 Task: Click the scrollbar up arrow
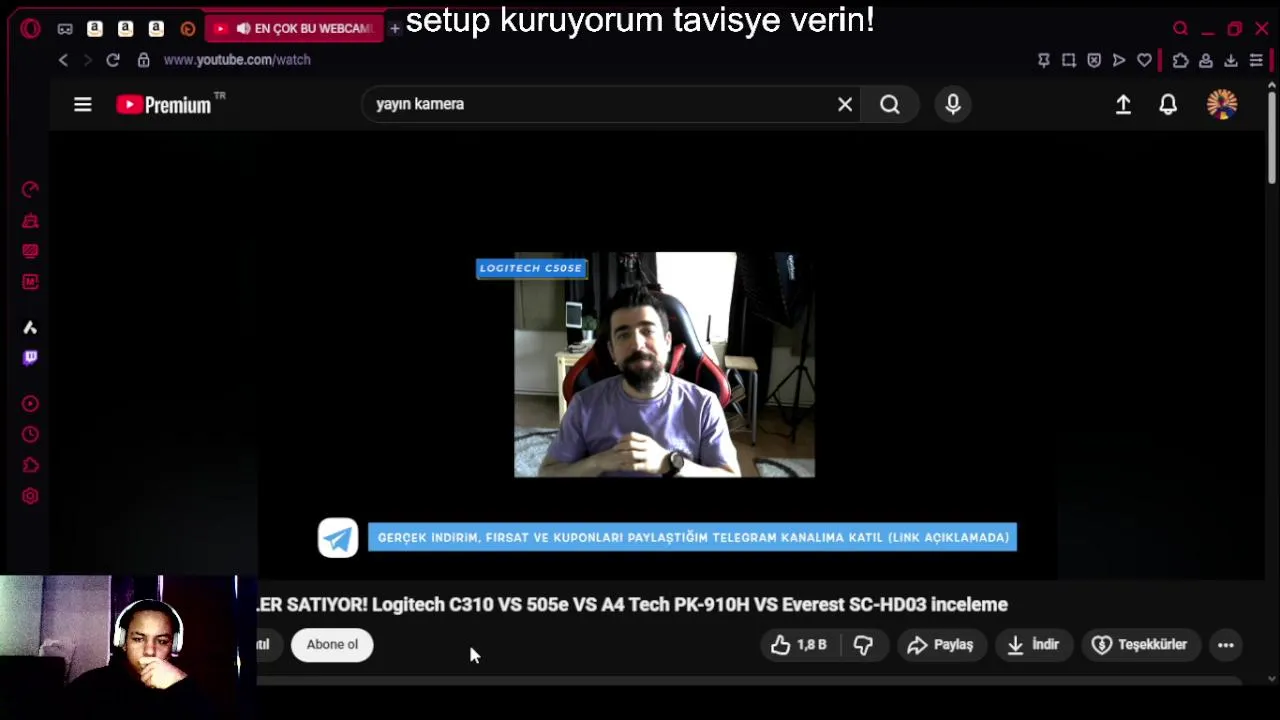point(1272,87)
